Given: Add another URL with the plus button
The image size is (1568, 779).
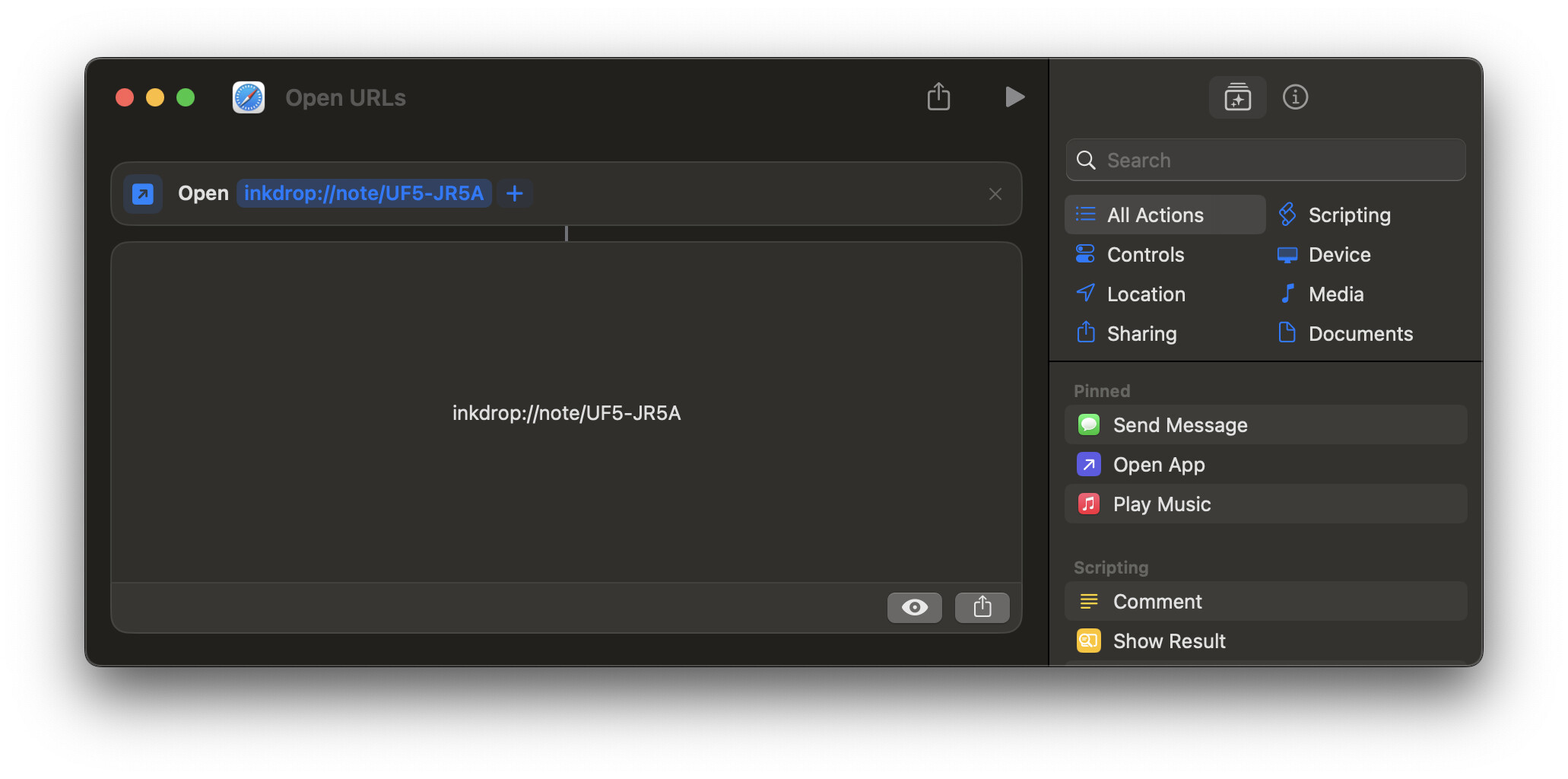Looking at the screenshot, I should coord(515,193).
